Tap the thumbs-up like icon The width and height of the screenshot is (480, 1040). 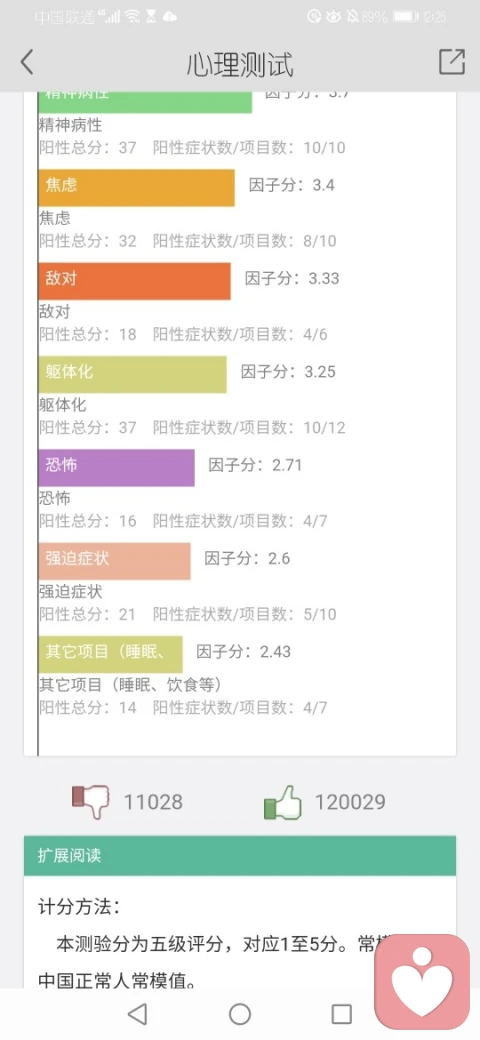(x=282, y=803)
